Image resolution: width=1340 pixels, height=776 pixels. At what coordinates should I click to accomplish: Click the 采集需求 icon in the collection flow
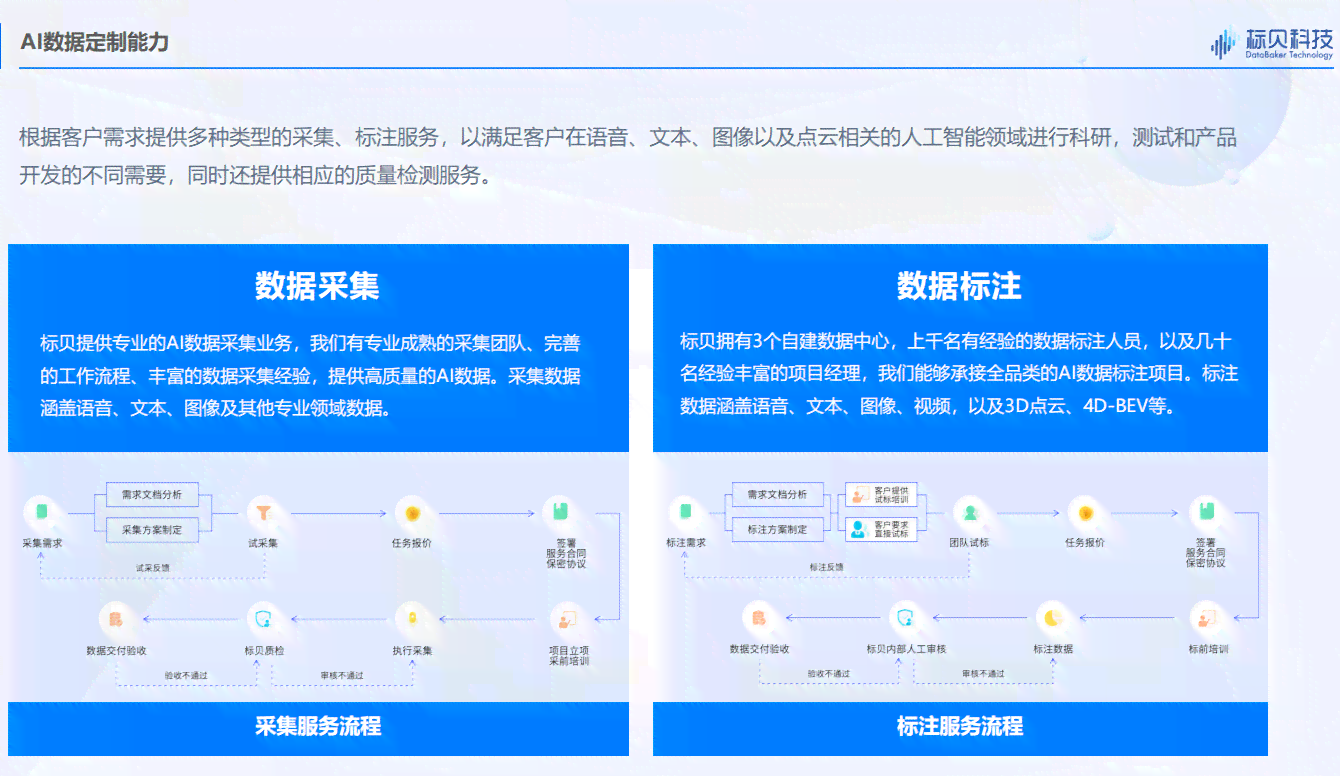(41, 512)
